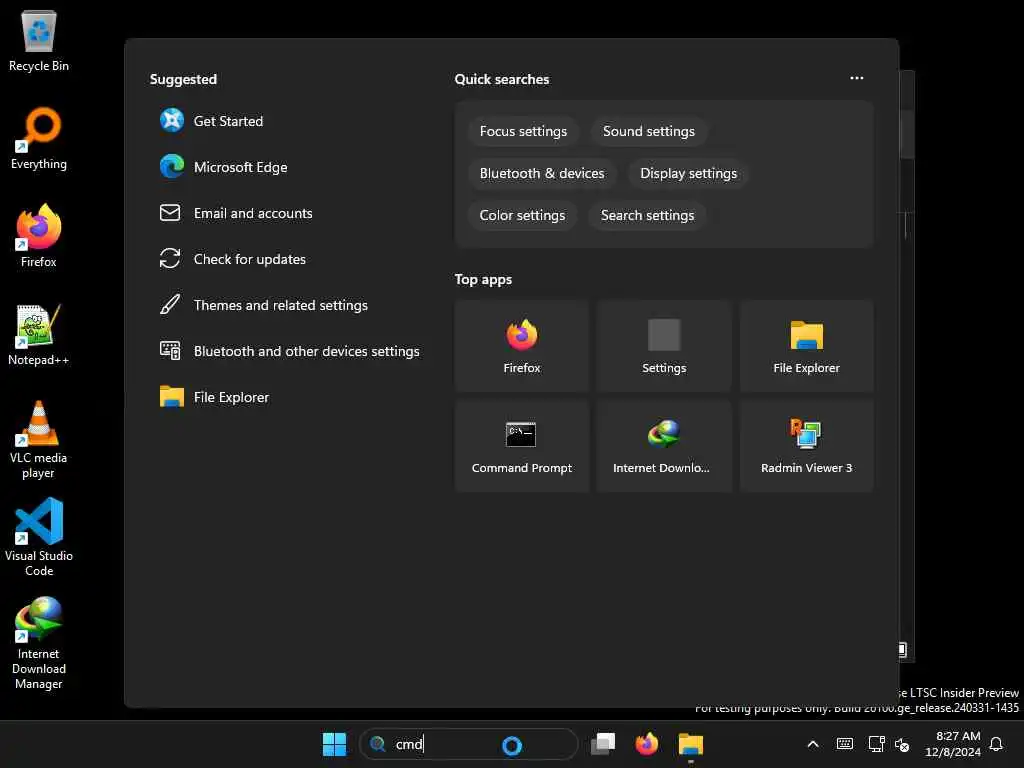Select Recycle Bin desktop icon
The height and width of the screenshot is (768, 1024).
click(39, 41)
